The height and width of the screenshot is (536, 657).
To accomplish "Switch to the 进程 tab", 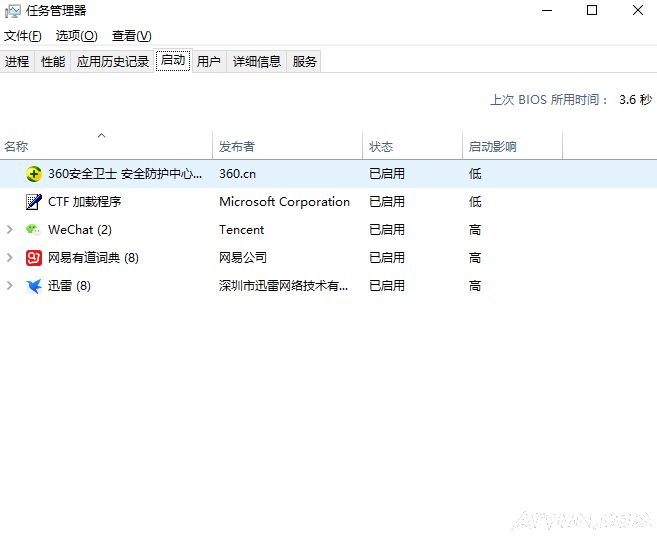I will click(x=17, y=61).
